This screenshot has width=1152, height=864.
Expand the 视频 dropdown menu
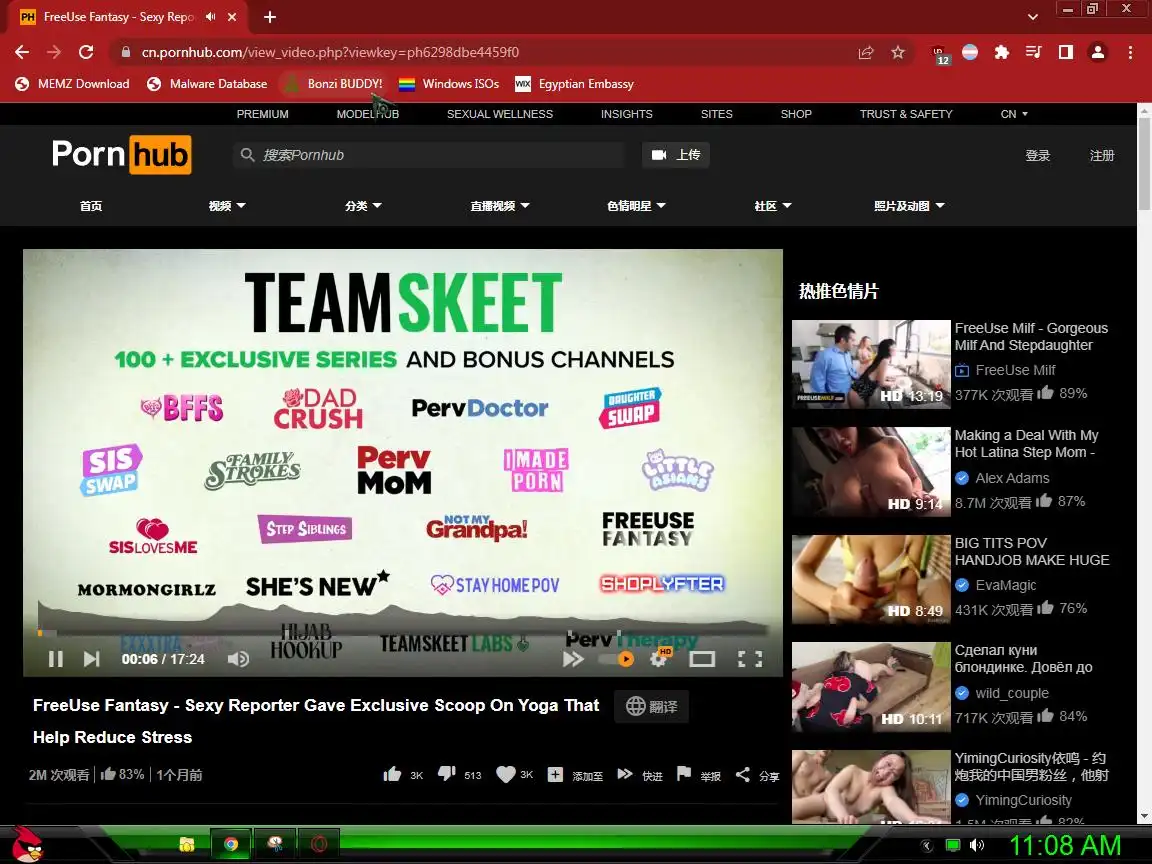click(226, 206)
